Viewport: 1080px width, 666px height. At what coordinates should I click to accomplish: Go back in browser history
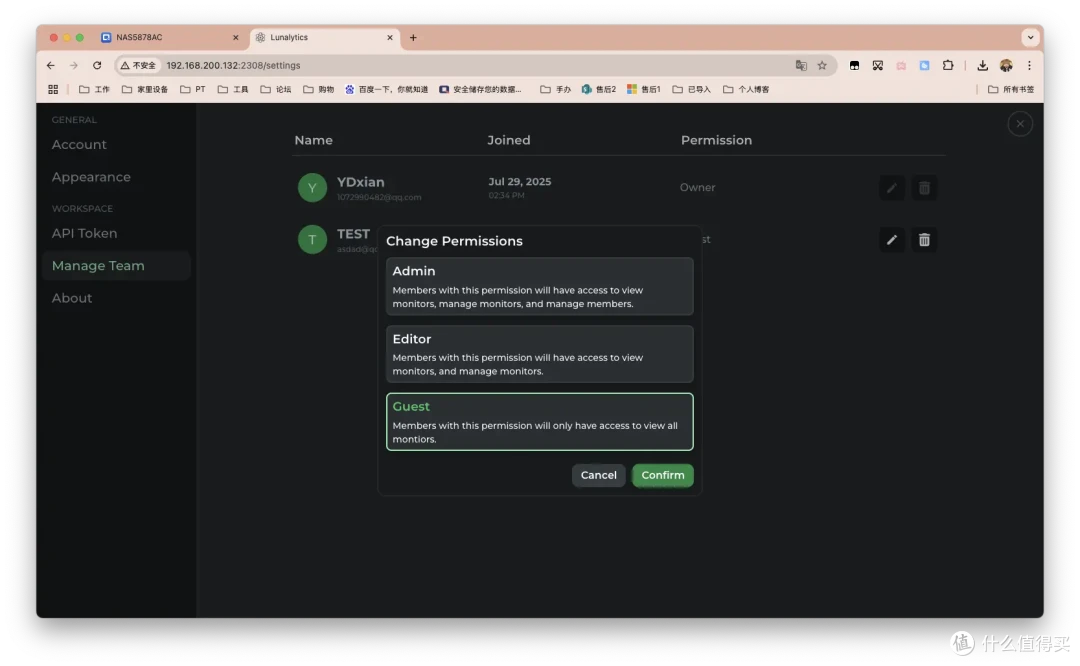pyautogui.click(x=51, y=65)
